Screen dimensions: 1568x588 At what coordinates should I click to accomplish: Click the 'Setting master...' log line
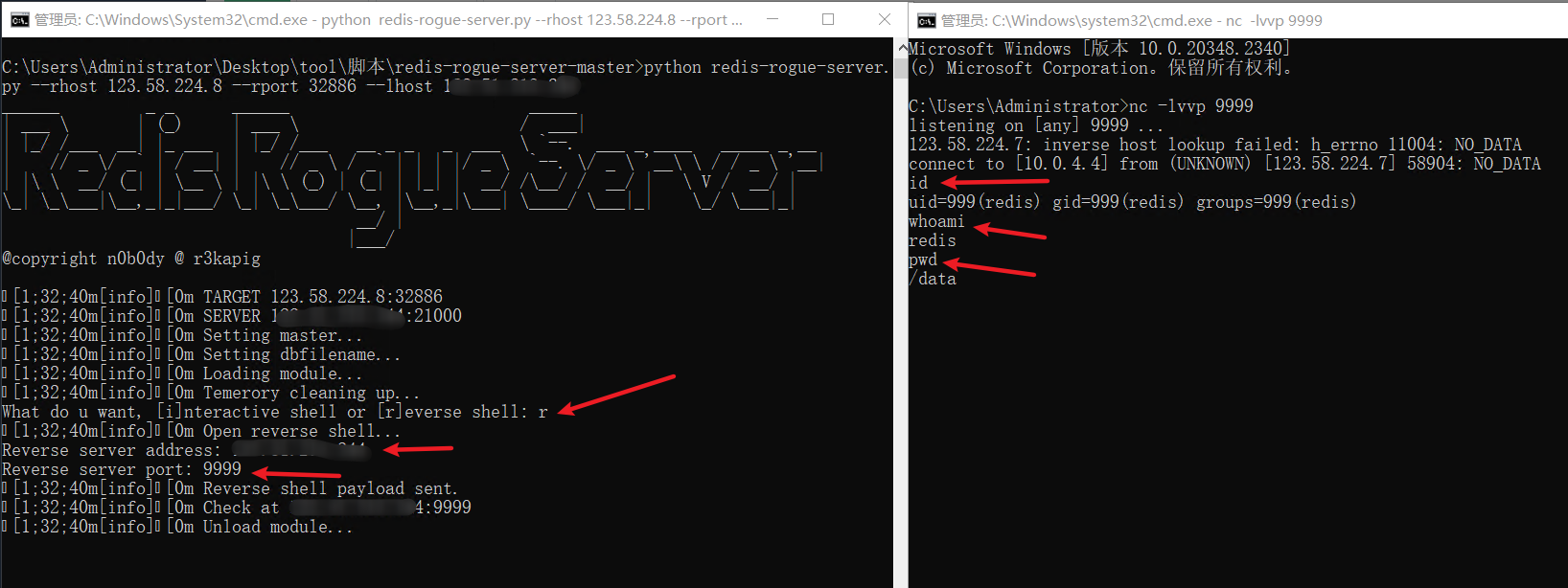[x=182, y=335]
